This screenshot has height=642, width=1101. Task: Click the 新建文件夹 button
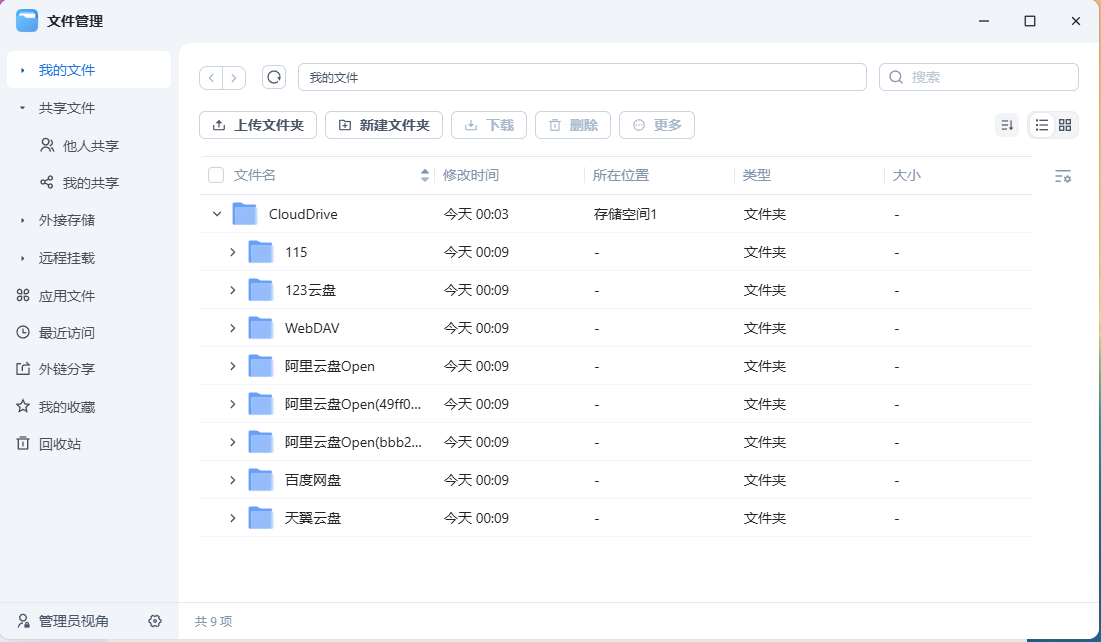pyautogui.click(x=384, y=125)
